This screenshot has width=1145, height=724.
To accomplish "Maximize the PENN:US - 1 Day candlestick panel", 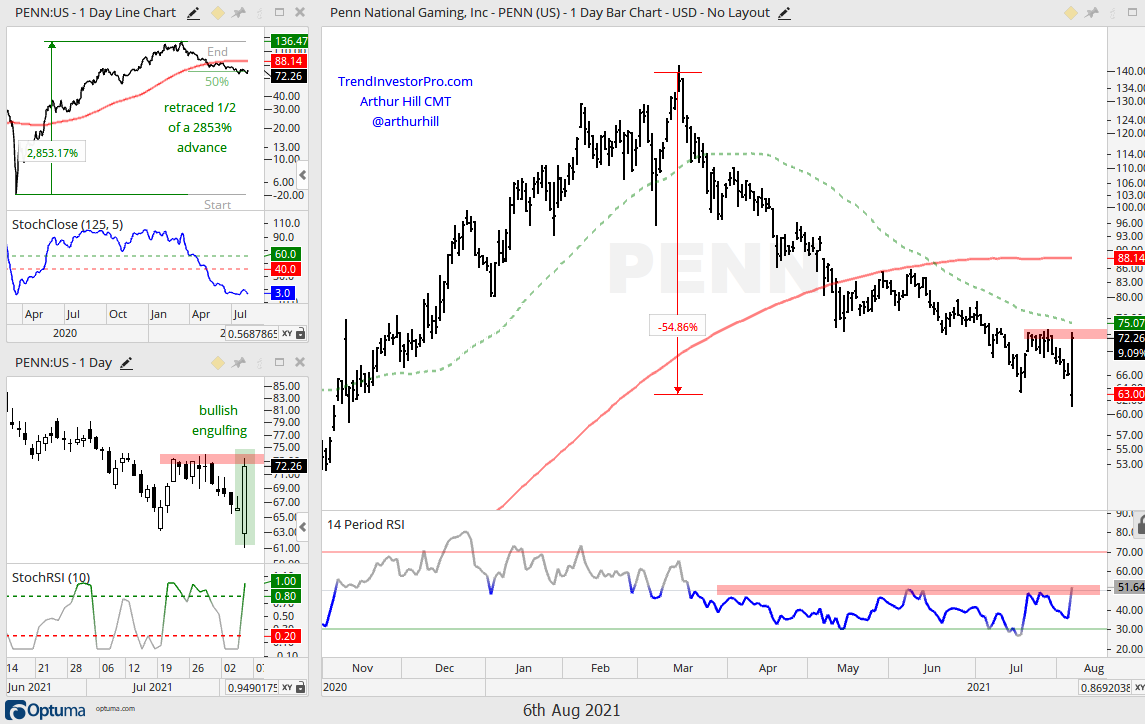I will (x=279, y=362).
